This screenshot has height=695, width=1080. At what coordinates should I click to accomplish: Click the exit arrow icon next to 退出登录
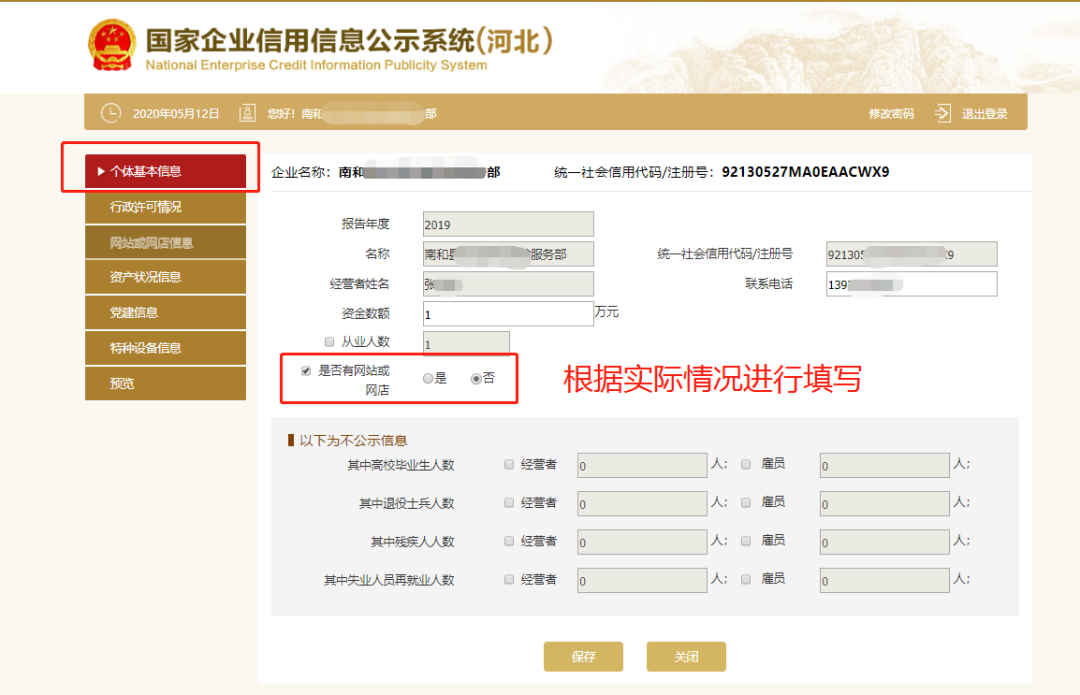click(x=941, y=113)
